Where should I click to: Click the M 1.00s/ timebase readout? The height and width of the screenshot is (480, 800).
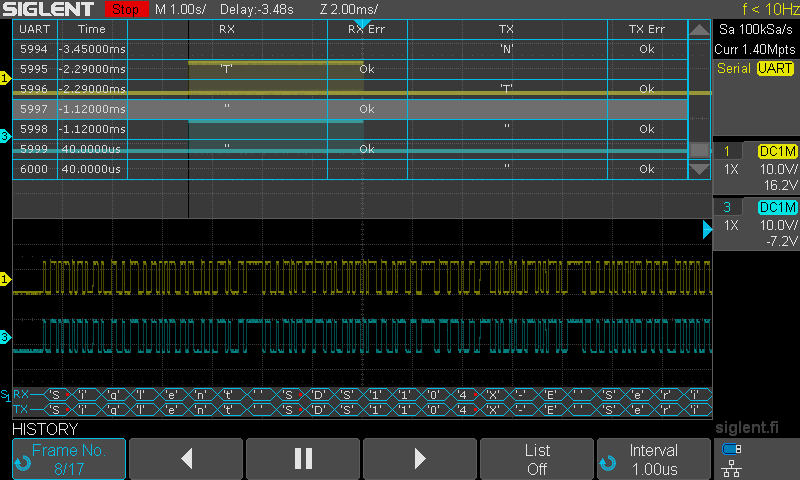click(x=181, y=9)
